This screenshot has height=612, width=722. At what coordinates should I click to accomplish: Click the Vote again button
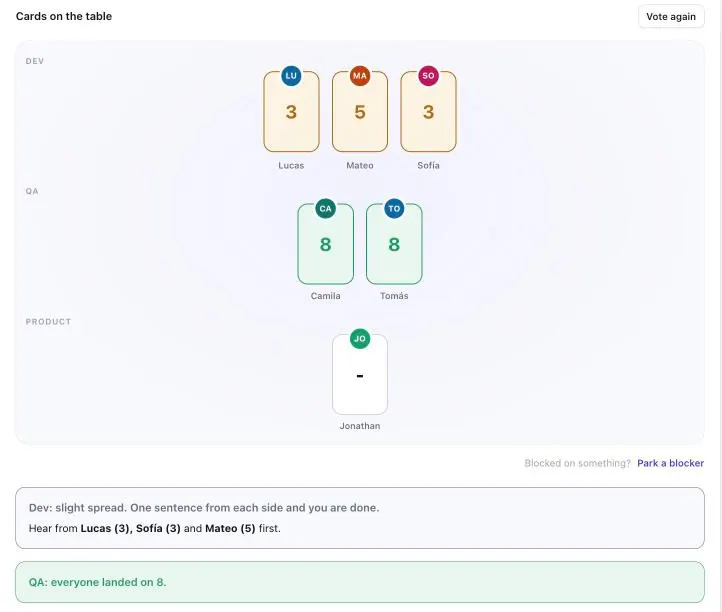(x=671, y=17)
